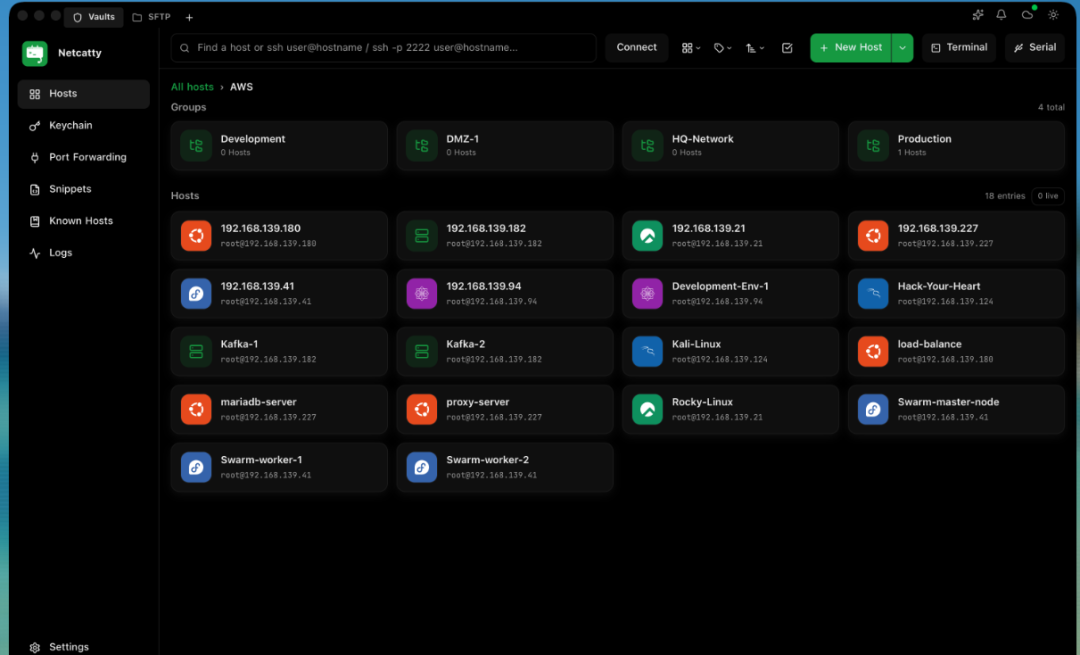Open the sort order dropdown

point(755,48)
